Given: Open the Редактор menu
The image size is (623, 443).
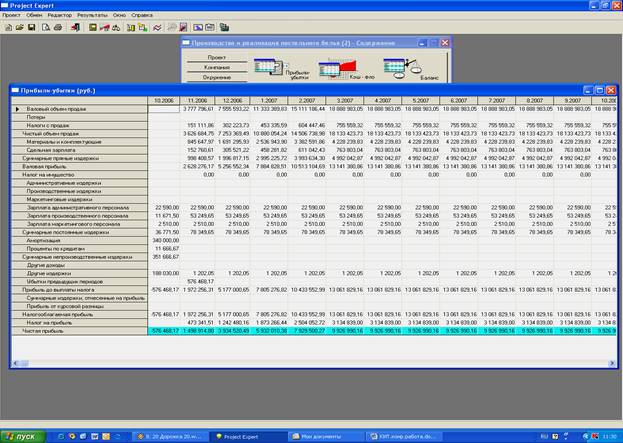Looking at the screenshot, I should point(59,16).
